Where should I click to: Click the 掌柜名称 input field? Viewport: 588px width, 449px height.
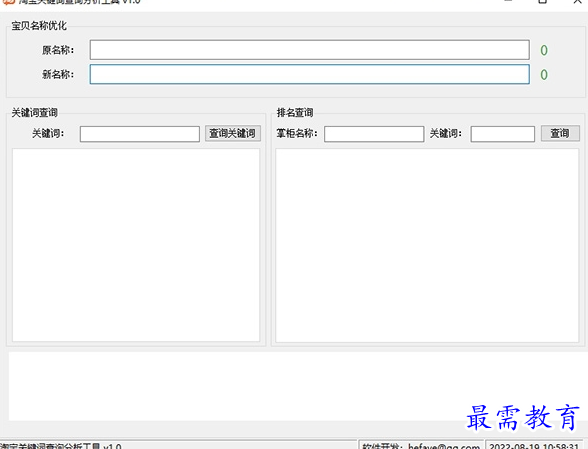click(x=374, y=134)
